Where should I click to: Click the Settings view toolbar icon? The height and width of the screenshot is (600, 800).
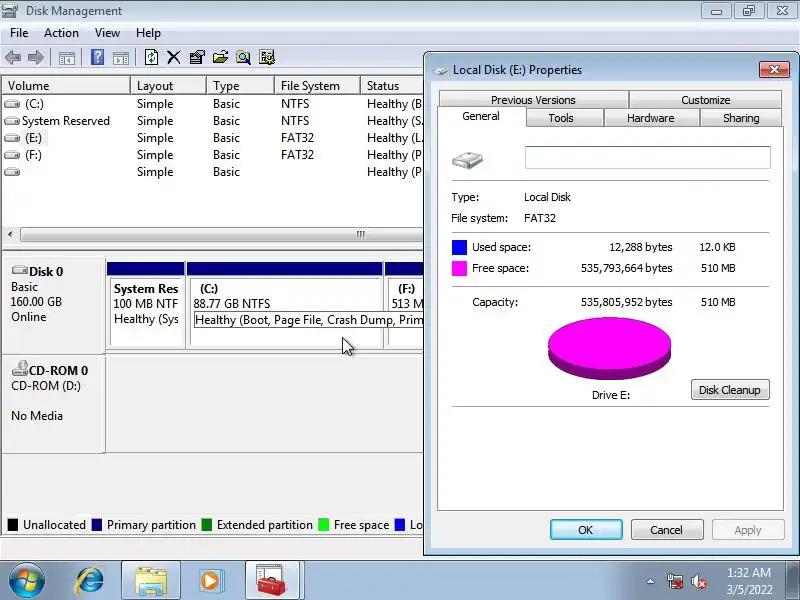tap(267, 57)
